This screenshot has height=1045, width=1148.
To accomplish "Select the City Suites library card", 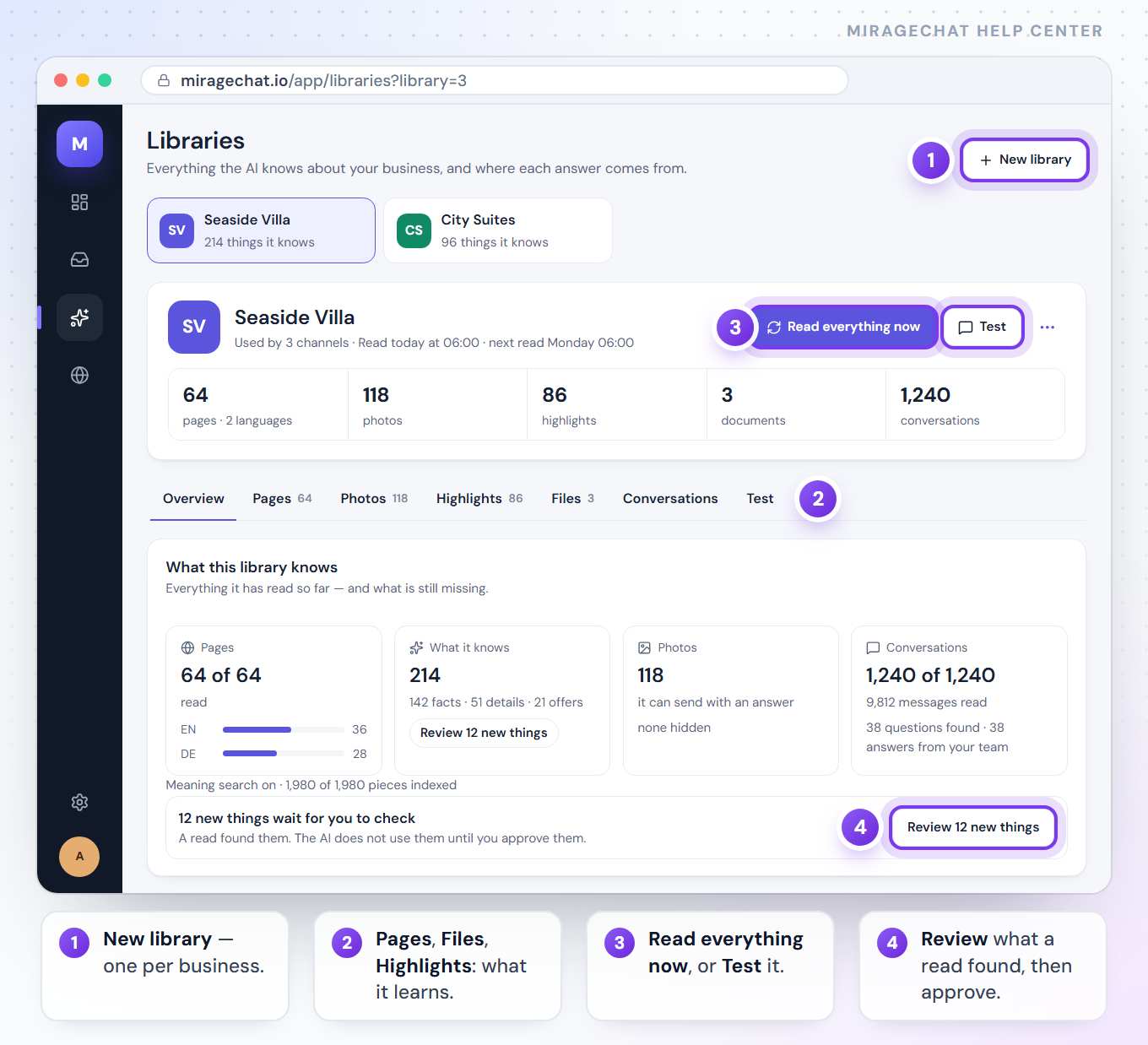I will pyautogui.click(x=498, y=230).
